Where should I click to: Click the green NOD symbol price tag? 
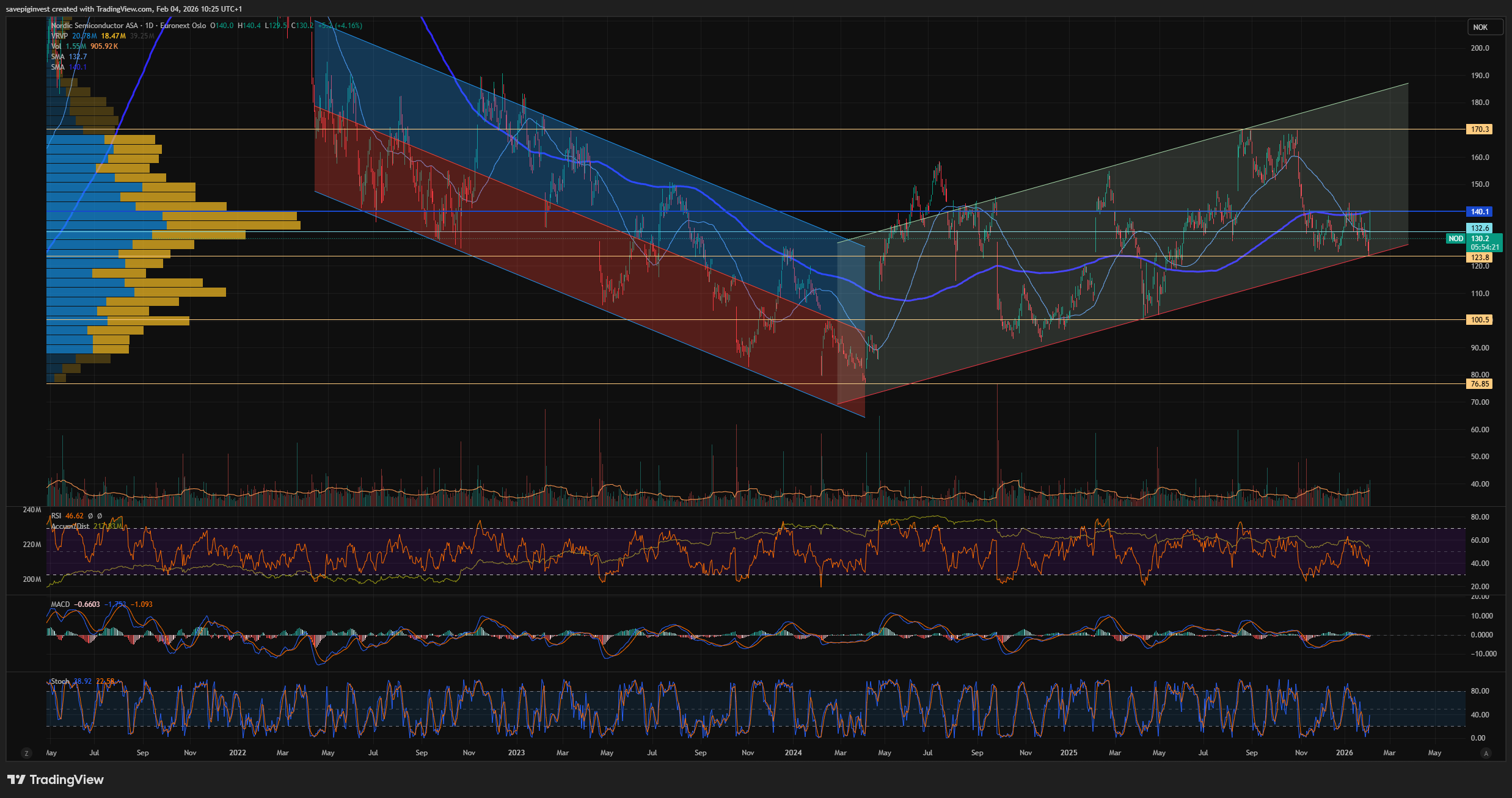click(x=1456, y=239)
